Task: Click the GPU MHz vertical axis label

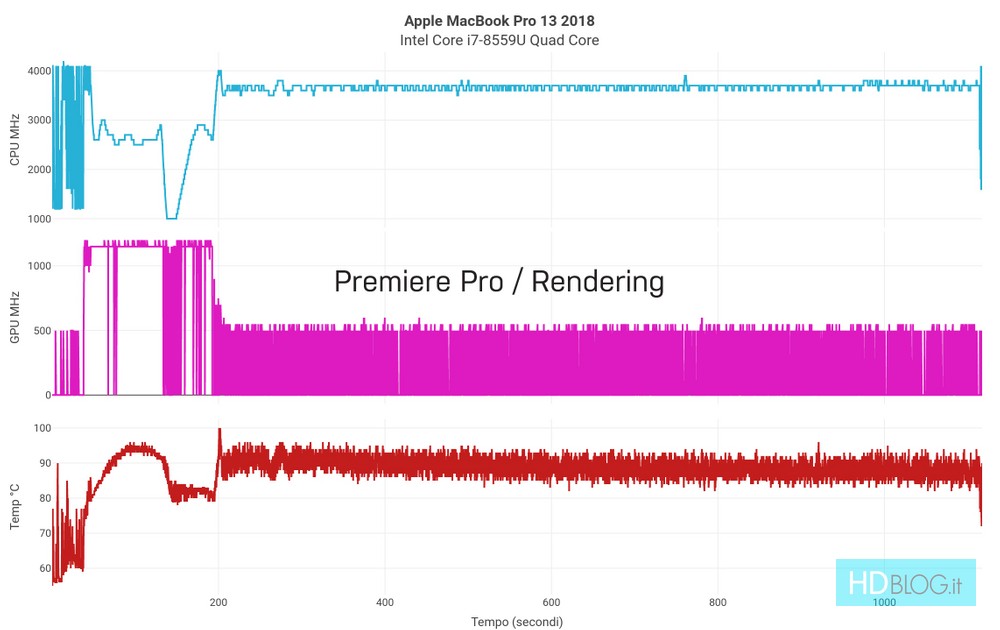Action: click(x=14, y=318)
